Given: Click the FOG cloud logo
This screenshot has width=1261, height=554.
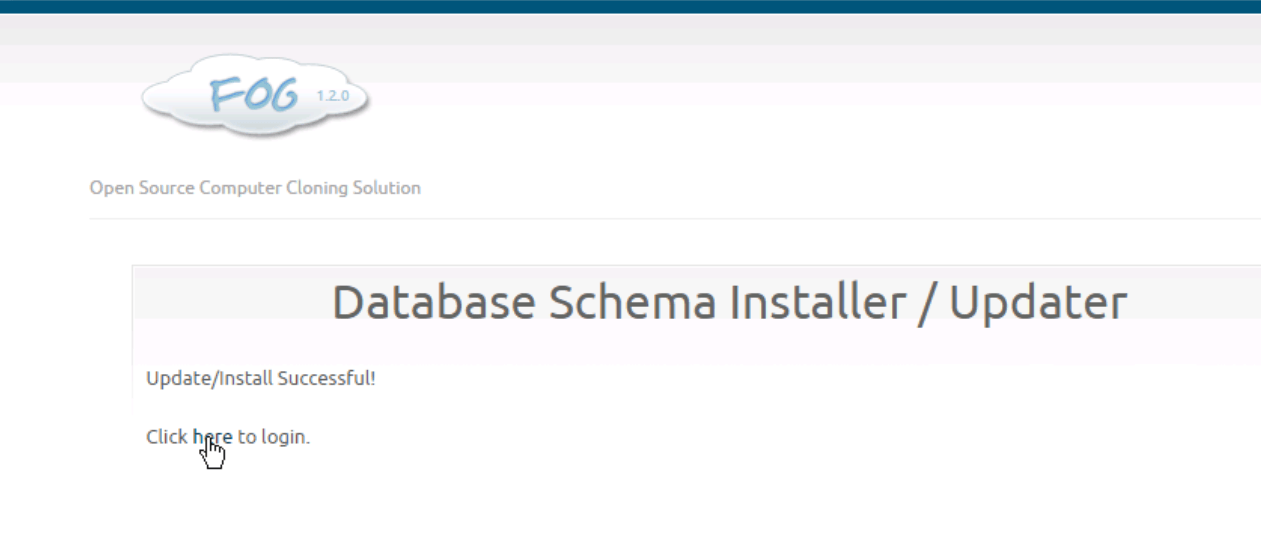Looking at the screenshot, I should coord(255,97).
